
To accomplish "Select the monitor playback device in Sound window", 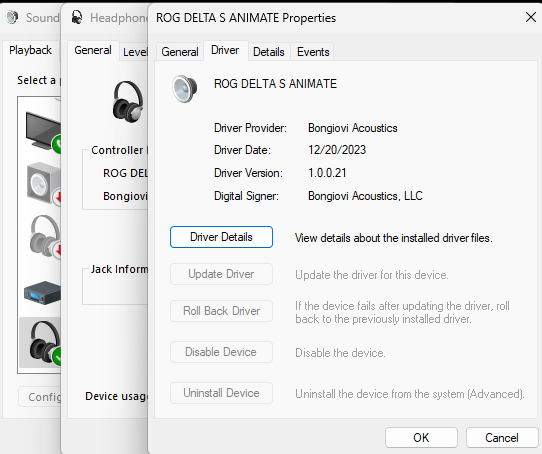I will 43,131.
